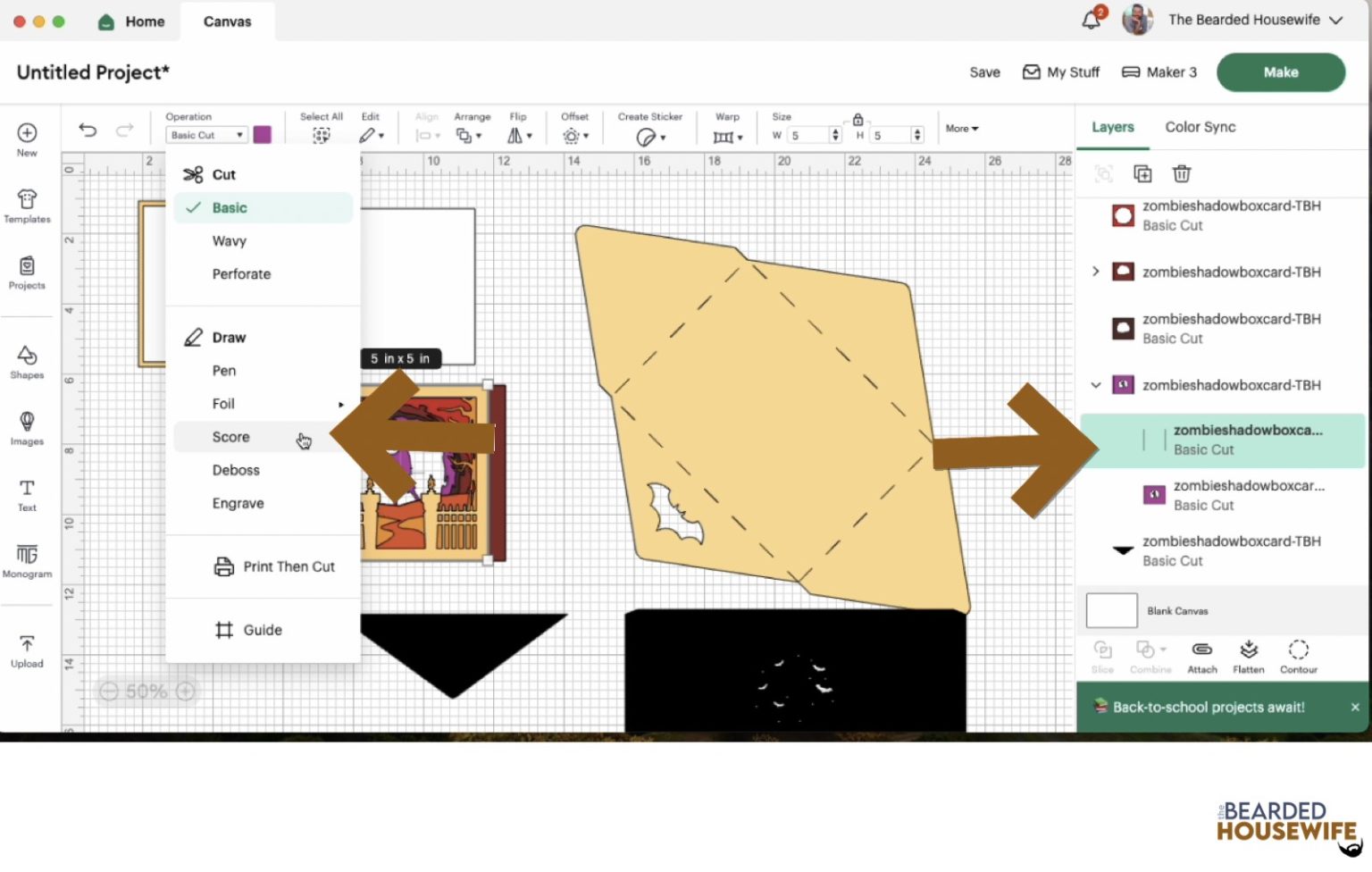Screen dimensions: 1372x872
Task: Open the notifications bell
Action: point(1092,20)
